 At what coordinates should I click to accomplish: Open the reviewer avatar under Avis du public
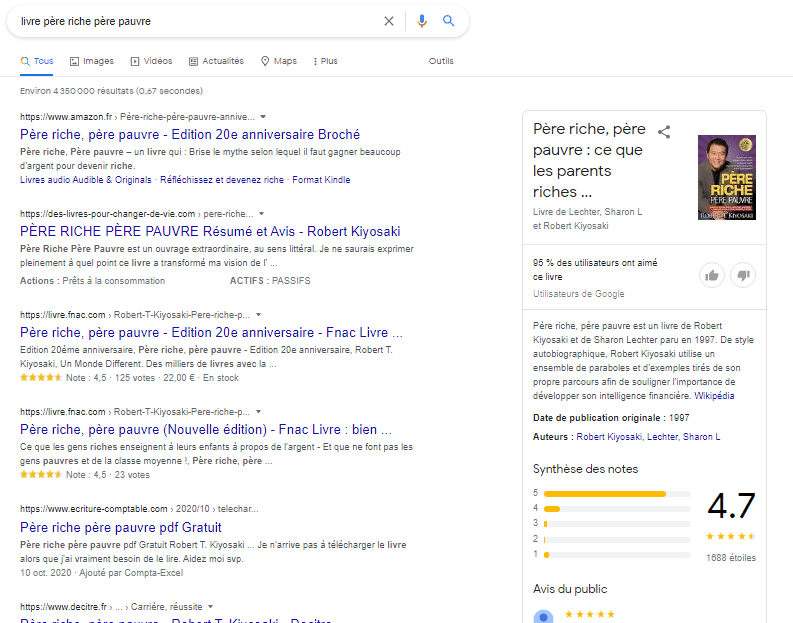click(543, 616)
